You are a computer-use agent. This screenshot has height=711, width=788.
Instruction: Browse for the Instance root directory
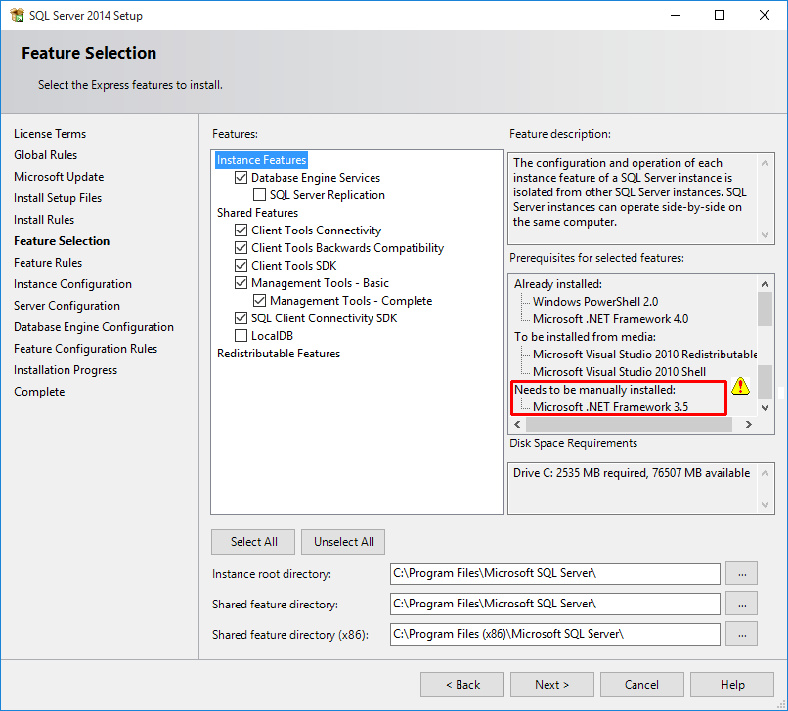[x=741, y=574]
